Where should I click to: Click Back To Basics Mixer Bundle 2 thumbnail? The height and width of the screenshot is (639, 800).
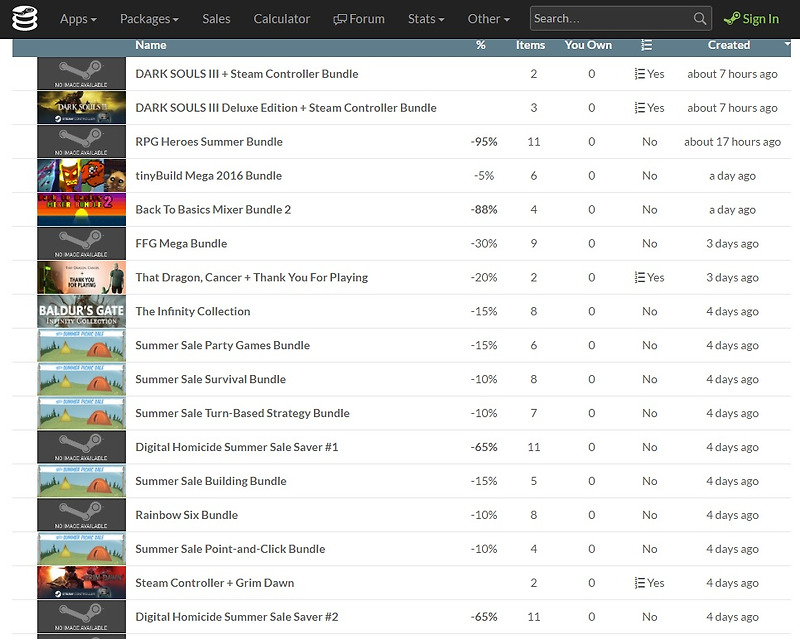[82, 210]
